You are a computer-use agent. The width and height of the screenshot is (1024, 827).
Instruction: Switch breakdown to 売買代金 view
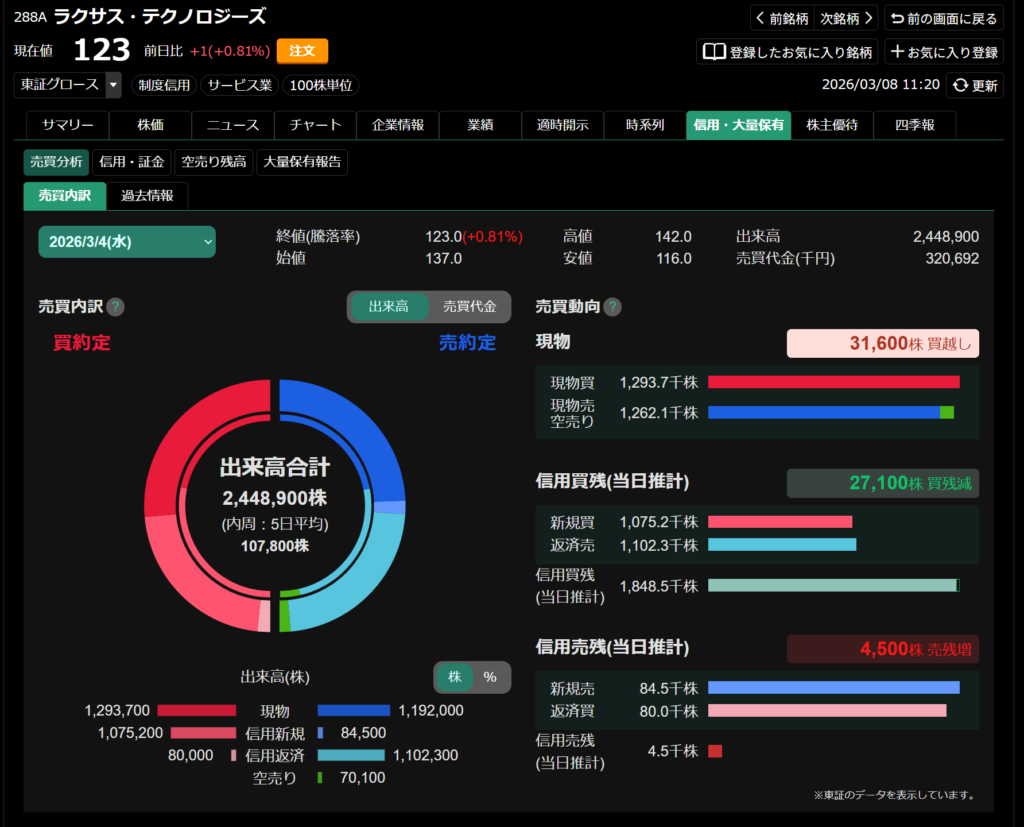coord(469,307)
